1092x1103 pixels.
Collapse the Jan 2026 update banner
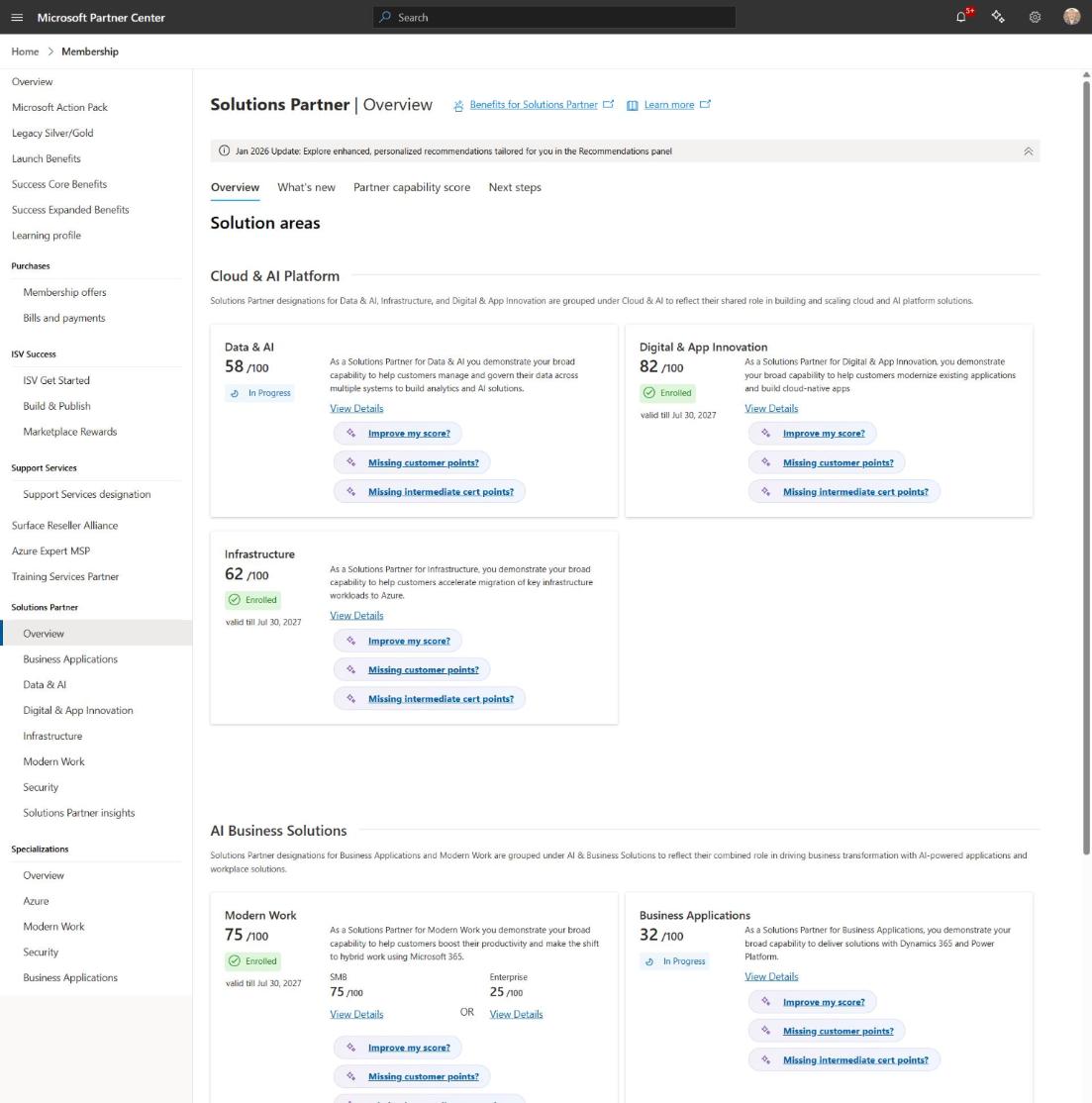[x=1028, y=151]
